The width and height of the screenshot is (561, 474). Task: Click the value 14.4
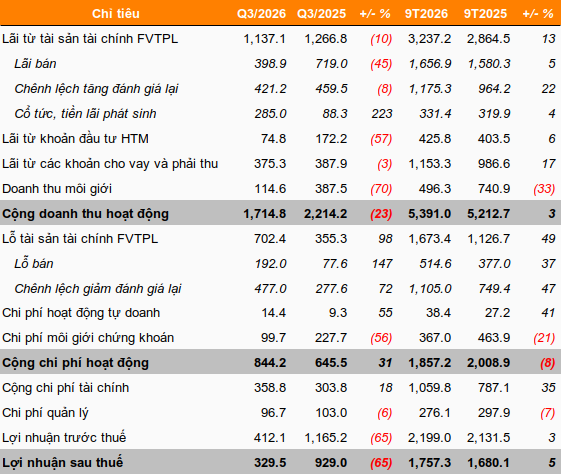coord(274,313)
